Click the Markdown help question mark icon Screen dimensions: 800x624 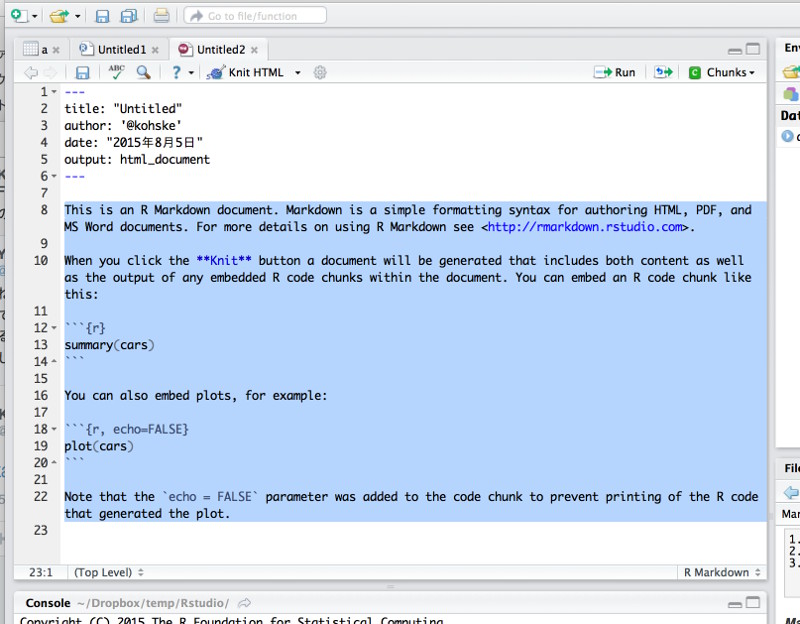point(176,72)
